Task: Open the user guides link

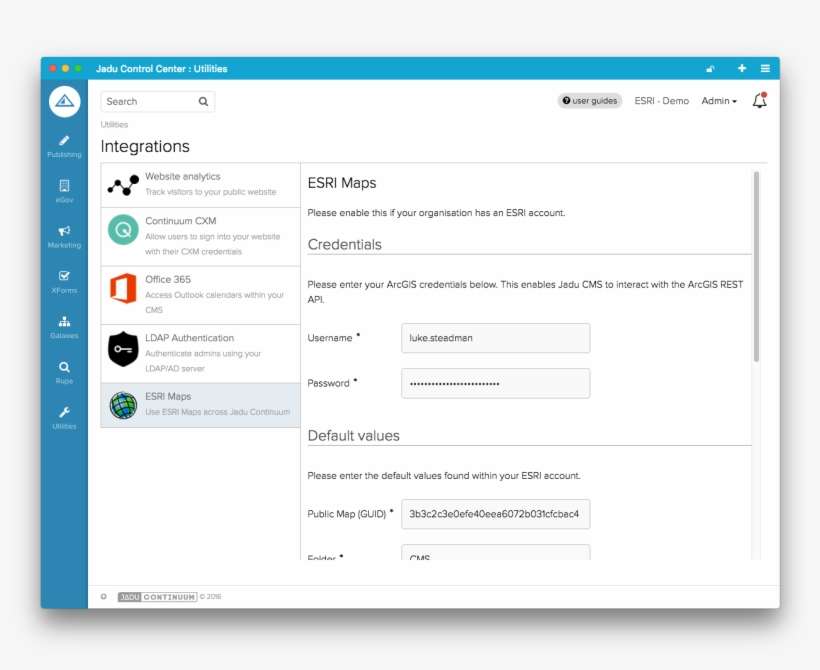Action: tap(590, 100)
